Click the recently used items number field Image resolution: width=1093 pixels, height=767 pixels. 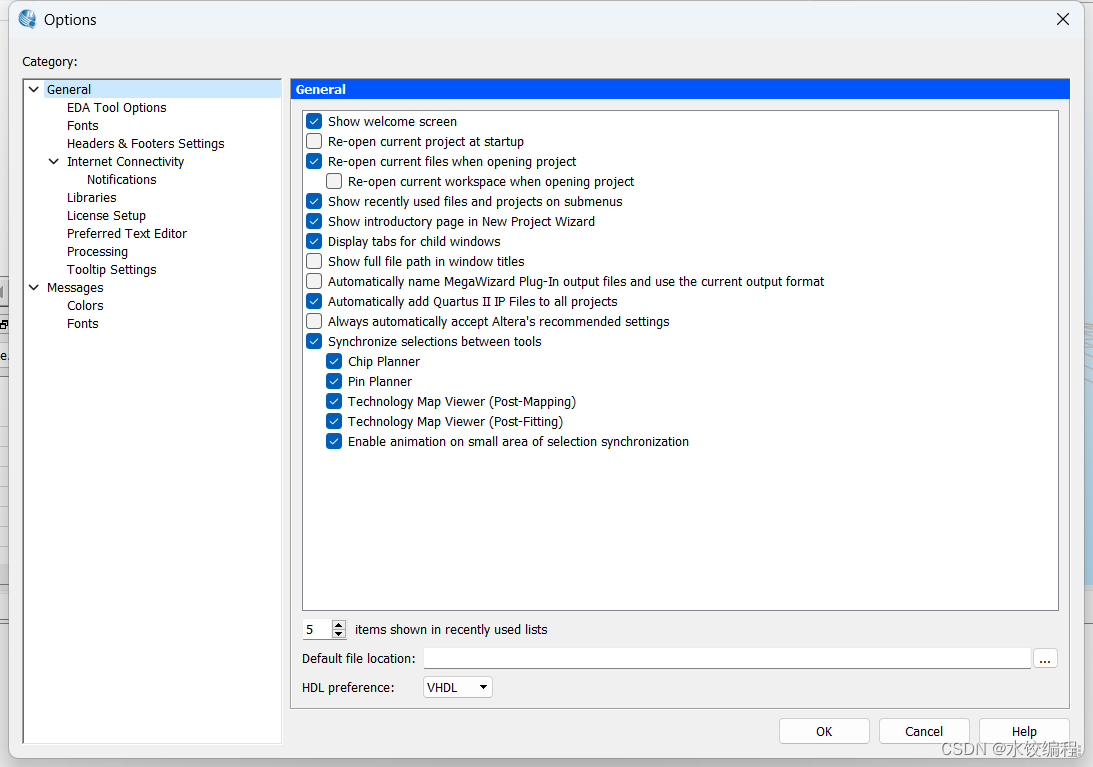(x=317, y=630)
